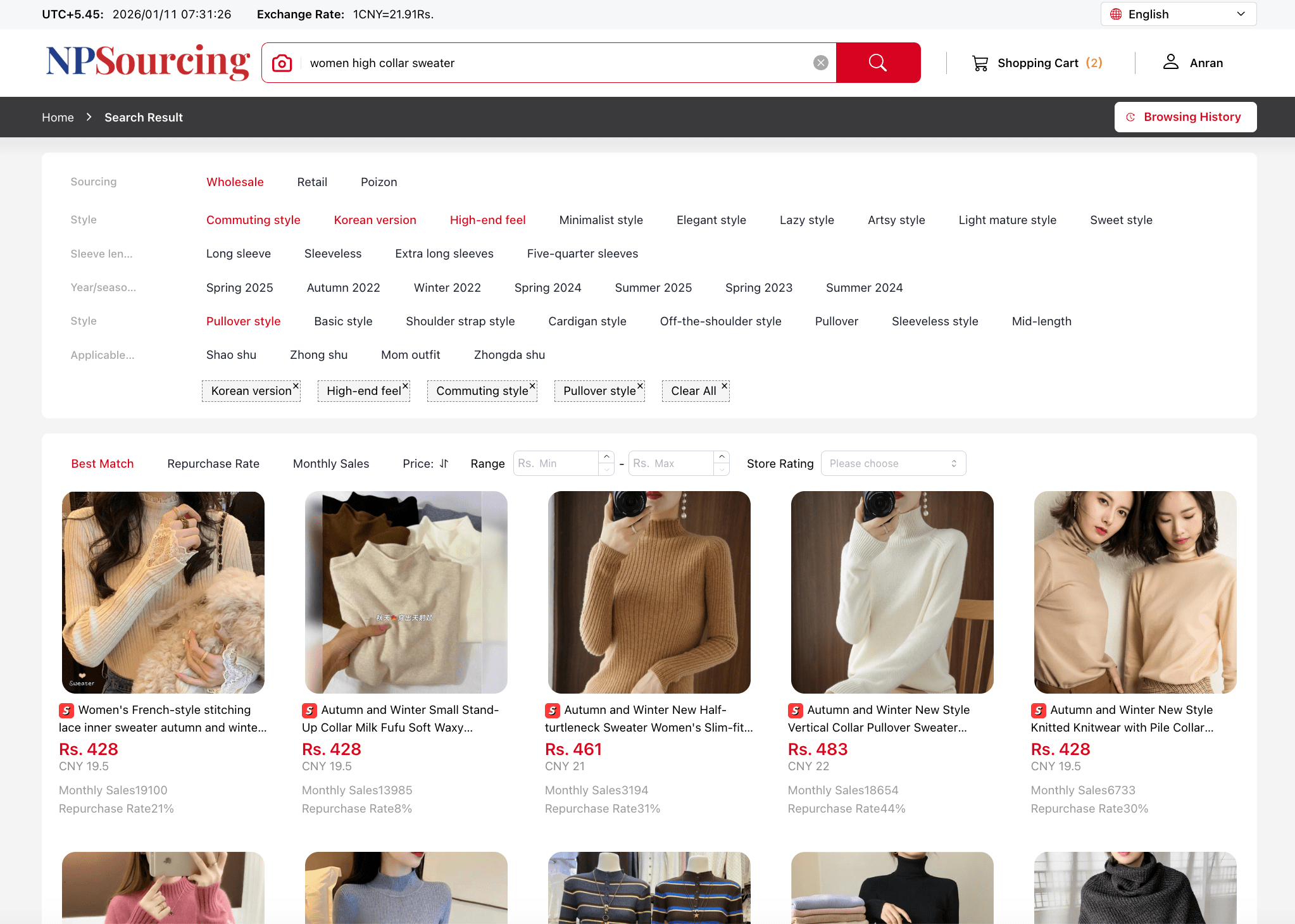Clear the search field using the x icon
Viewport: 1295px width, 924px height.
pos(820,62)
